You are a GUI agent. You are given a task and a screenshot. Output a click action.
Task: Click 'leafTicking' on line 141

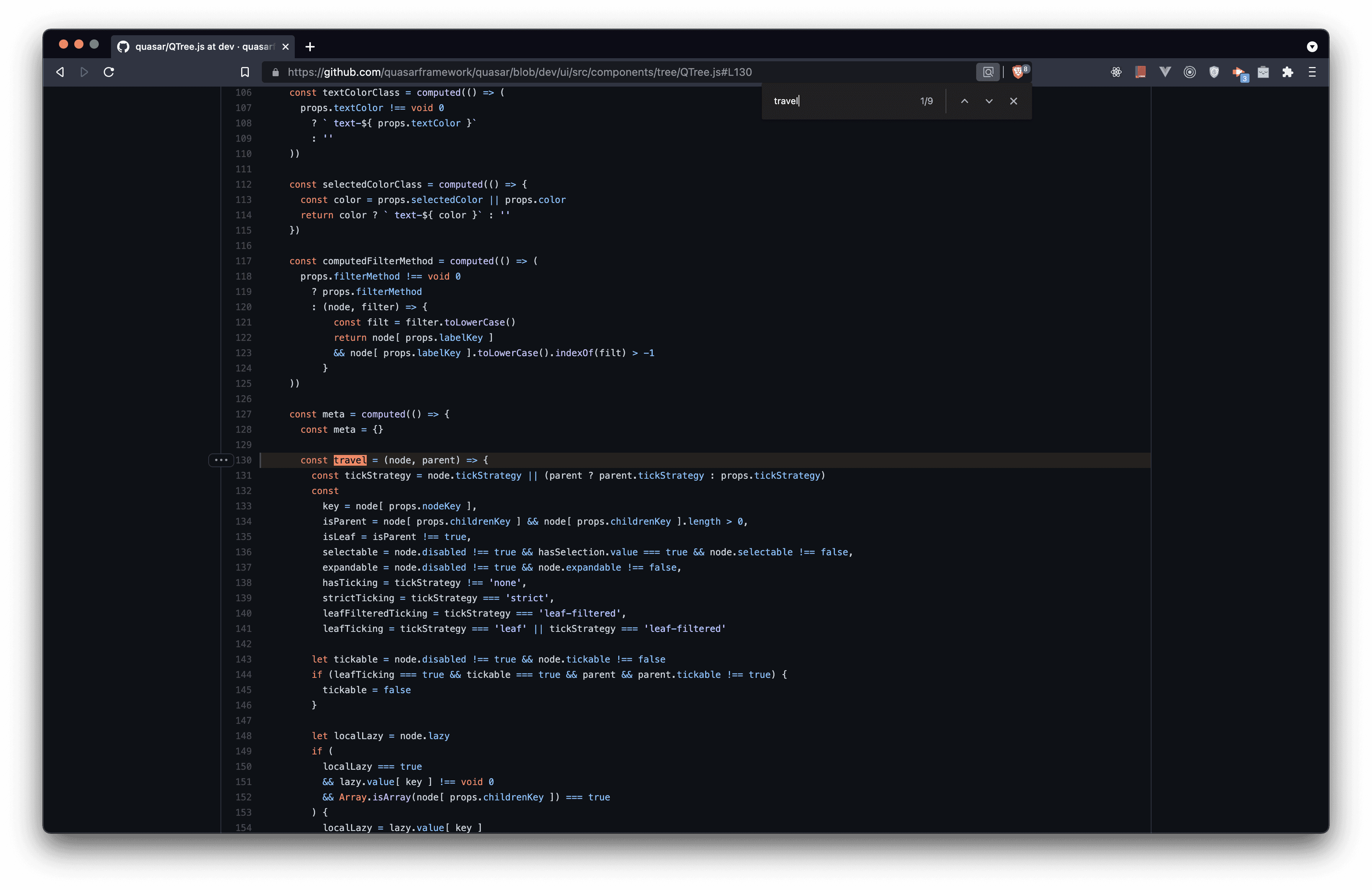353,628
